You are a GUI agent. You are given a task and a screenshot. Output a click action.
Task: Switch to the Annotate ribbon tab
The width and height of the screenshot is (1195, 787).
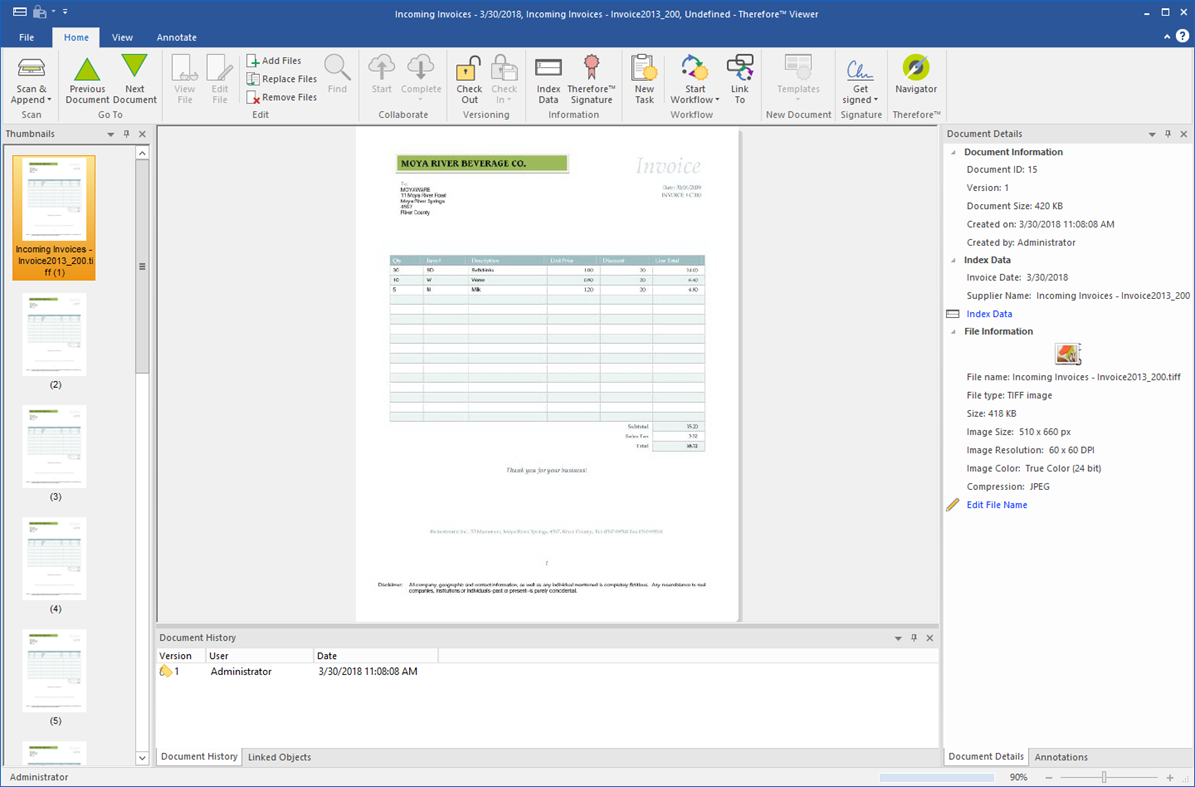click(x=176, y=37)
